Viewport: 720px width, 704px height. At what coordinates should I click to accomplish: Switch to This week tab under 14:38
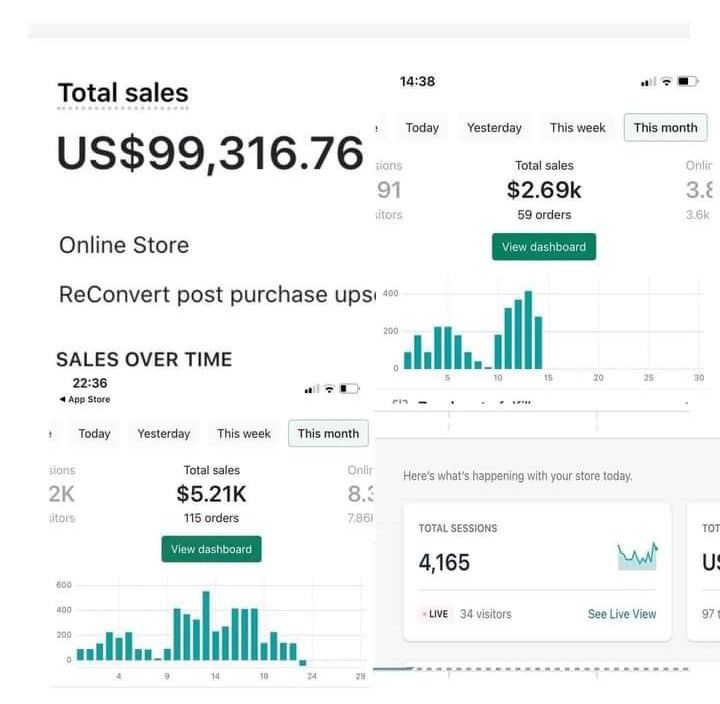pos(577,128)
